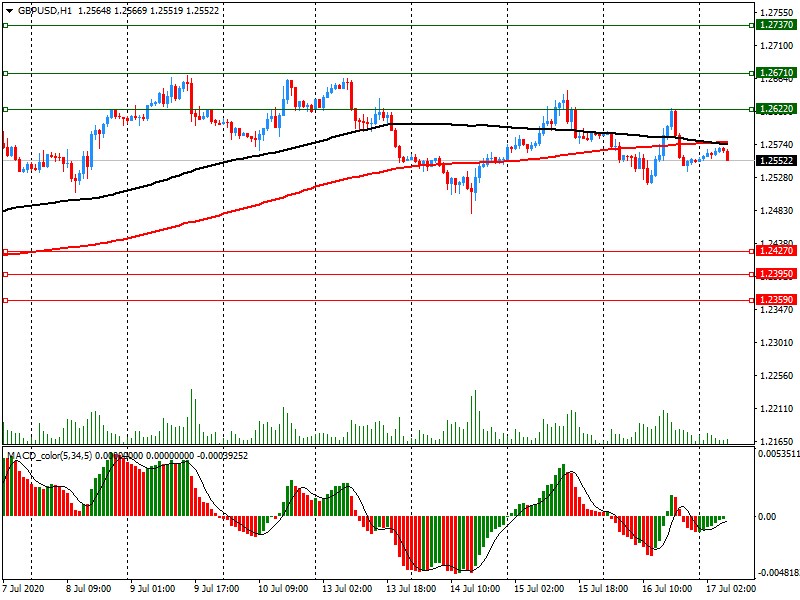Click the red 1.23950 price level tag
This screenshot has width=800, height=600.
tap(776, 274)
